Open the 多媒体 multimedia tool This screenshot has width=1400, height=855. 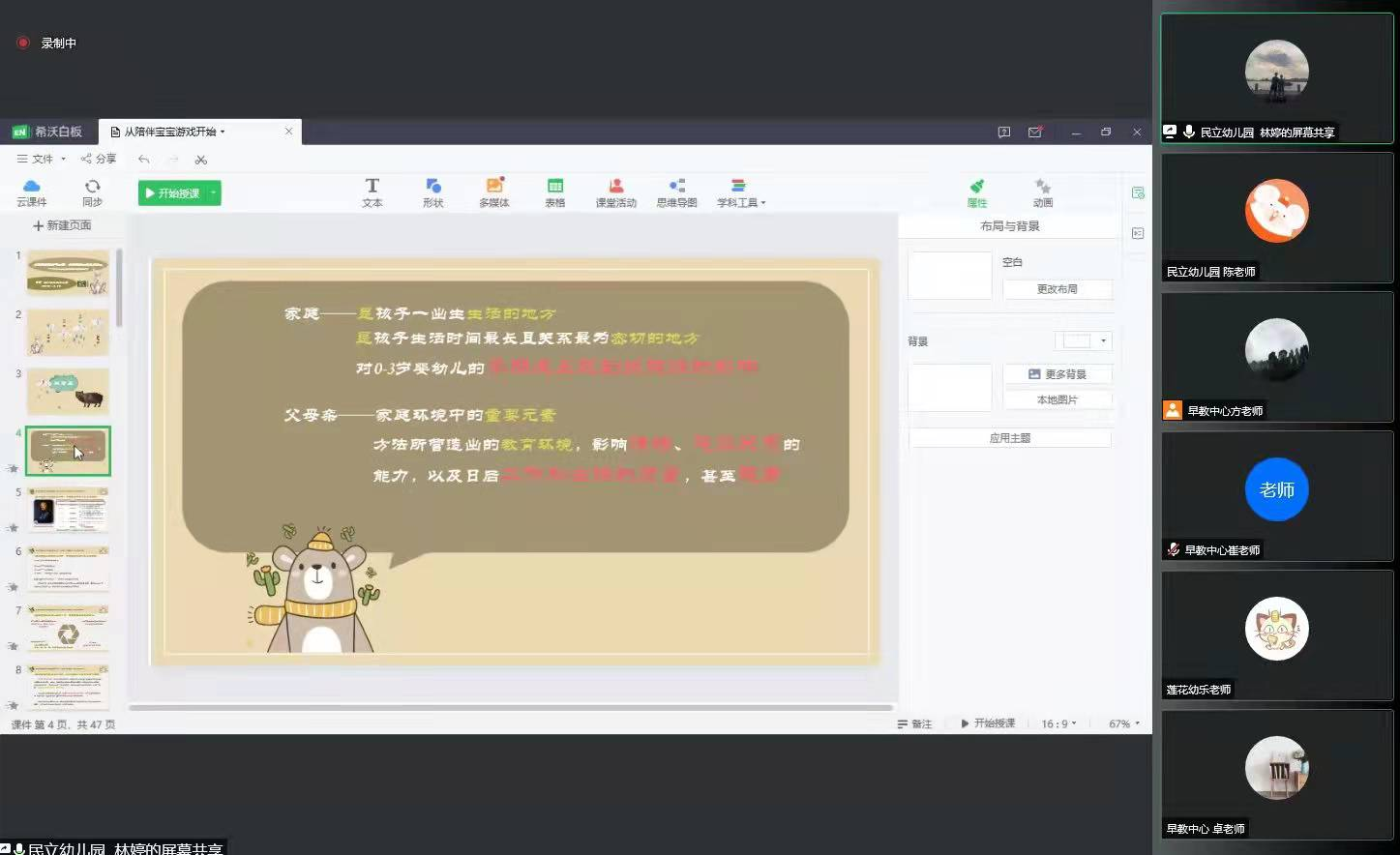pos(493,192)
